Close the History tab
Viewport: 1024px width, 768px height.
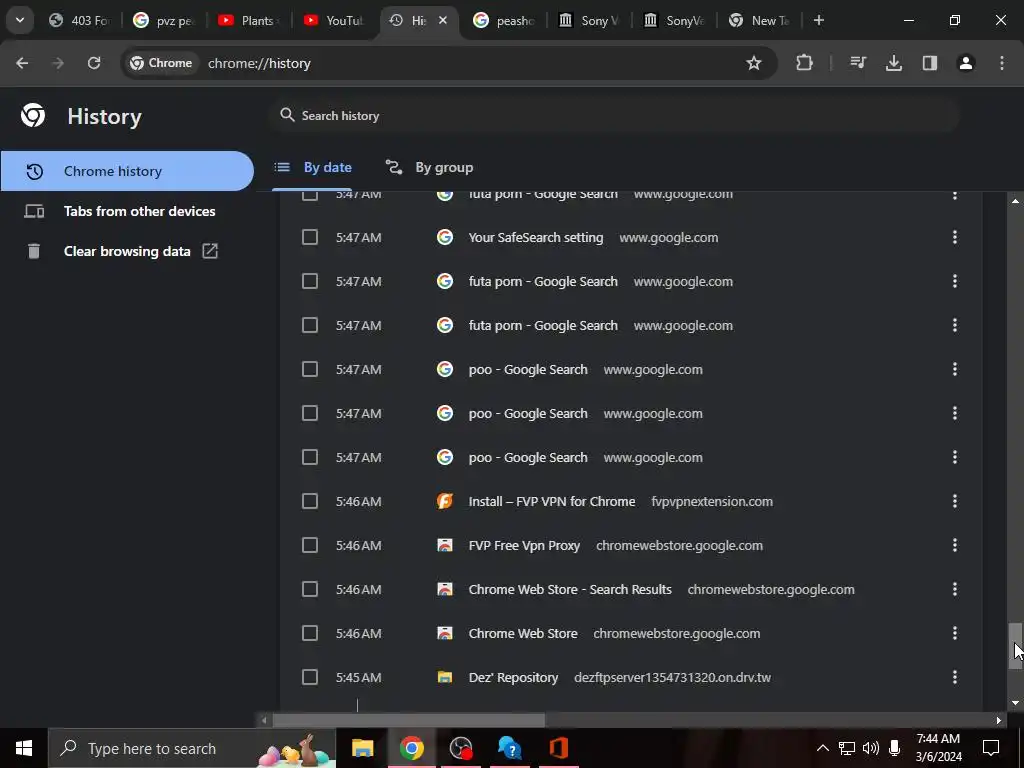443,20
